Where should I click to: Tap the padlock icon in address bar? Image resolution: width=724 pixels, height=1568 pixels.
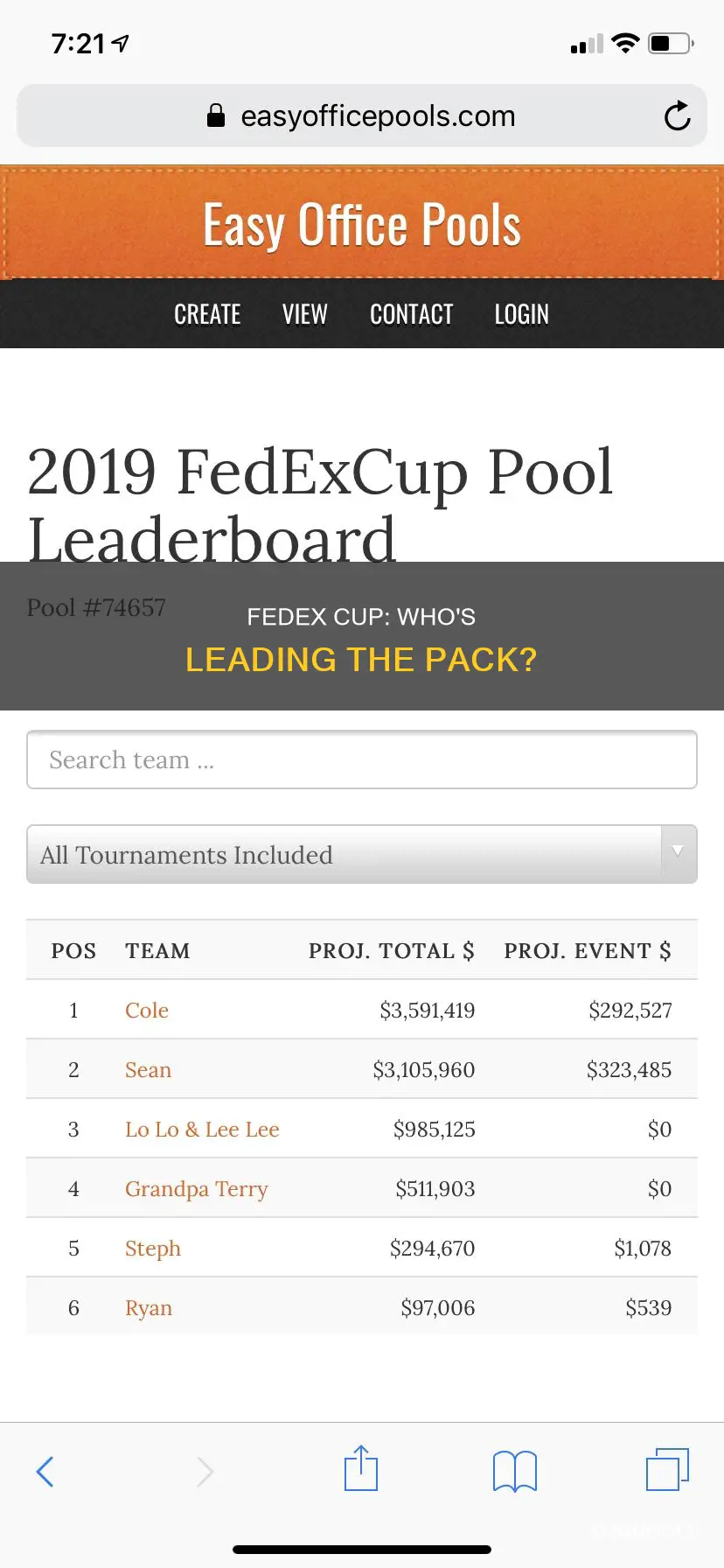[216, 115]
